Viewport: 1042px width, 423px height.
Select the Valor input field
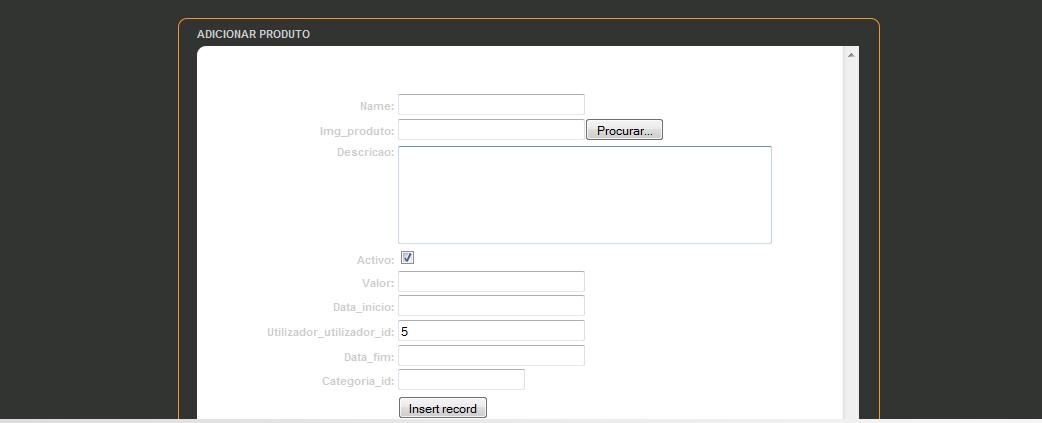[x=491, y=282]
